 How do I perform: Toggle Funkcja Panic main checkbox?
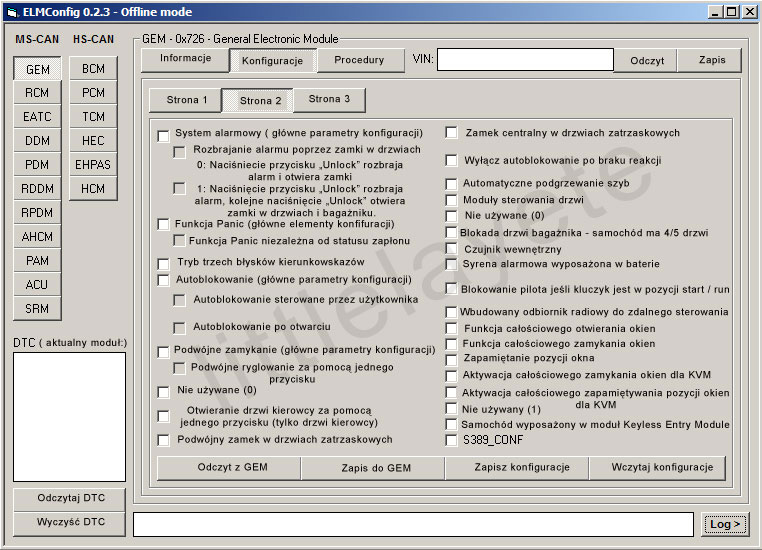(x=163, y=224)
